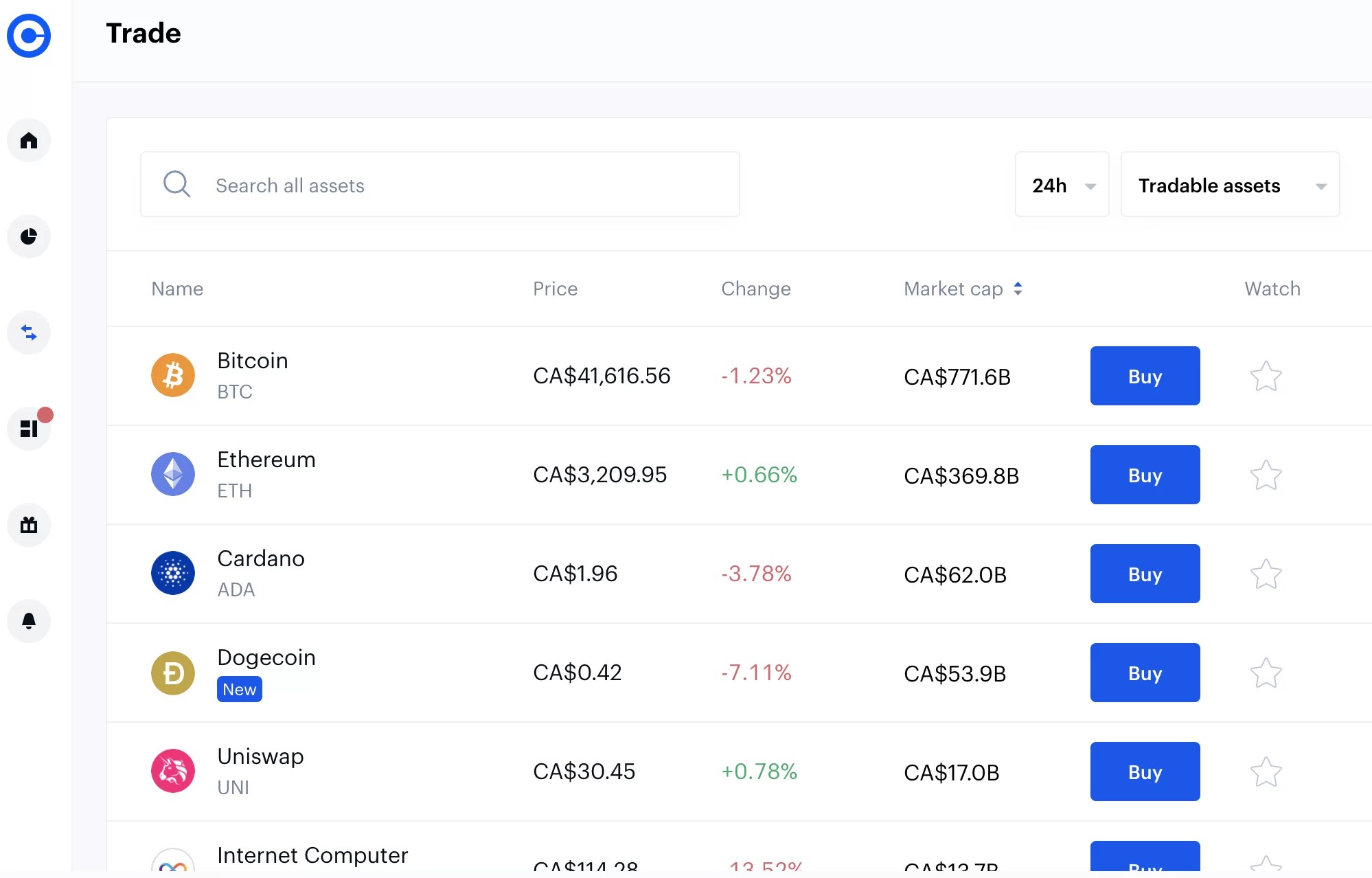1372x878 pixels.
Task: Add Bitcoin to watchlist via star
Action: pos(1266,376)
